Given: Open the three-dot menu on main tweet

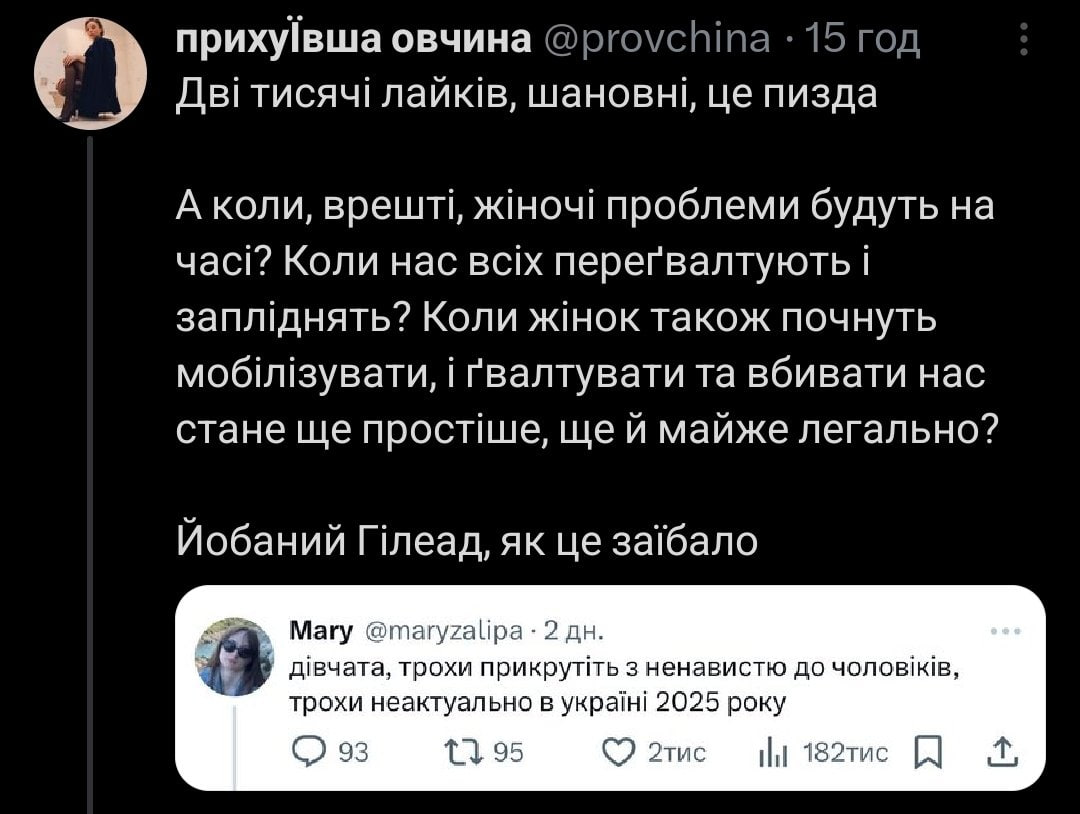Looking at the screenshot, I should [1024, 39].
